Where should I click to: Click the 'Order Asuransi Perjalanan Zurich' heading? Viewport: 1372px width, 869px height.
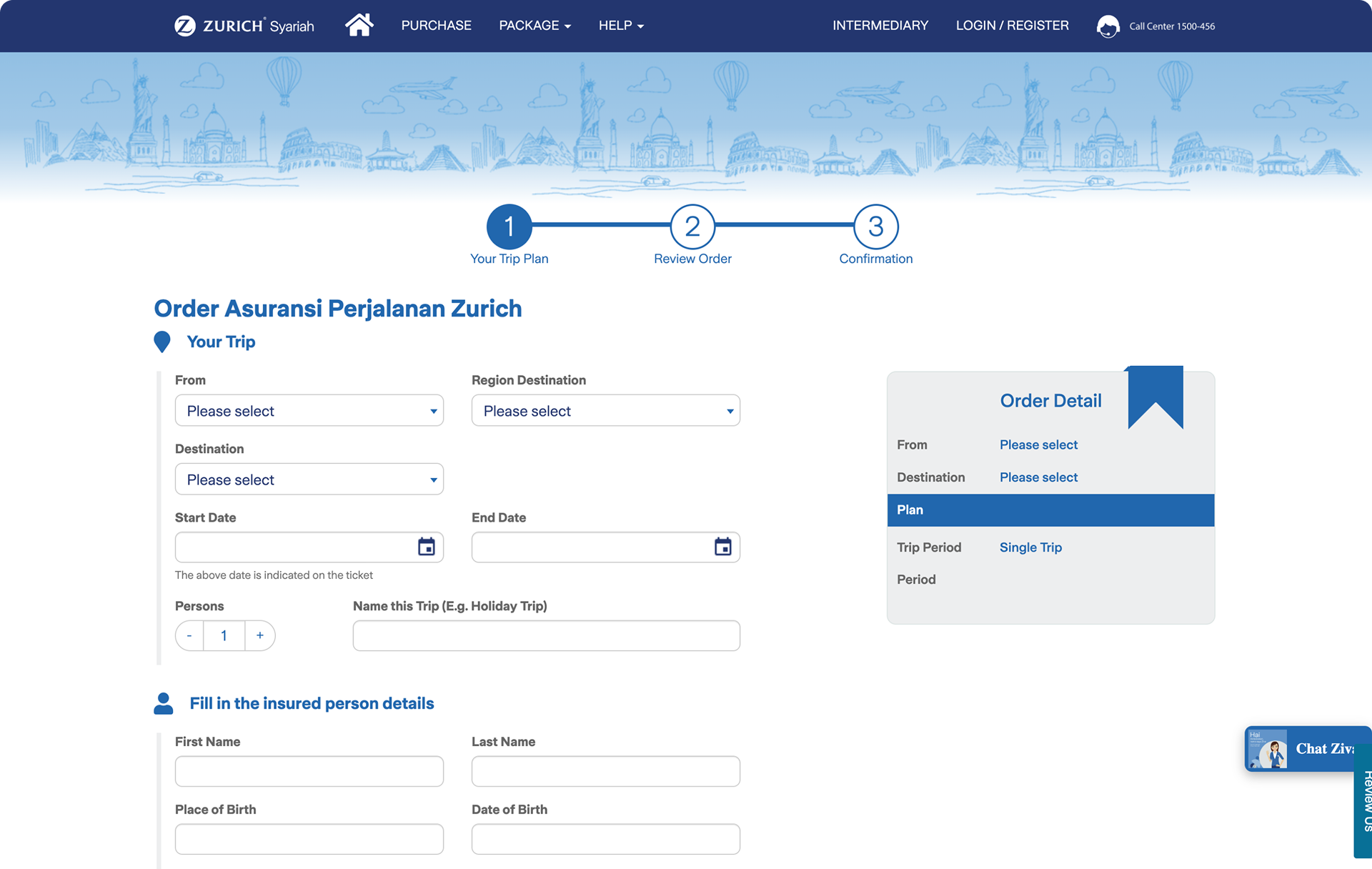tap(338, 309)
